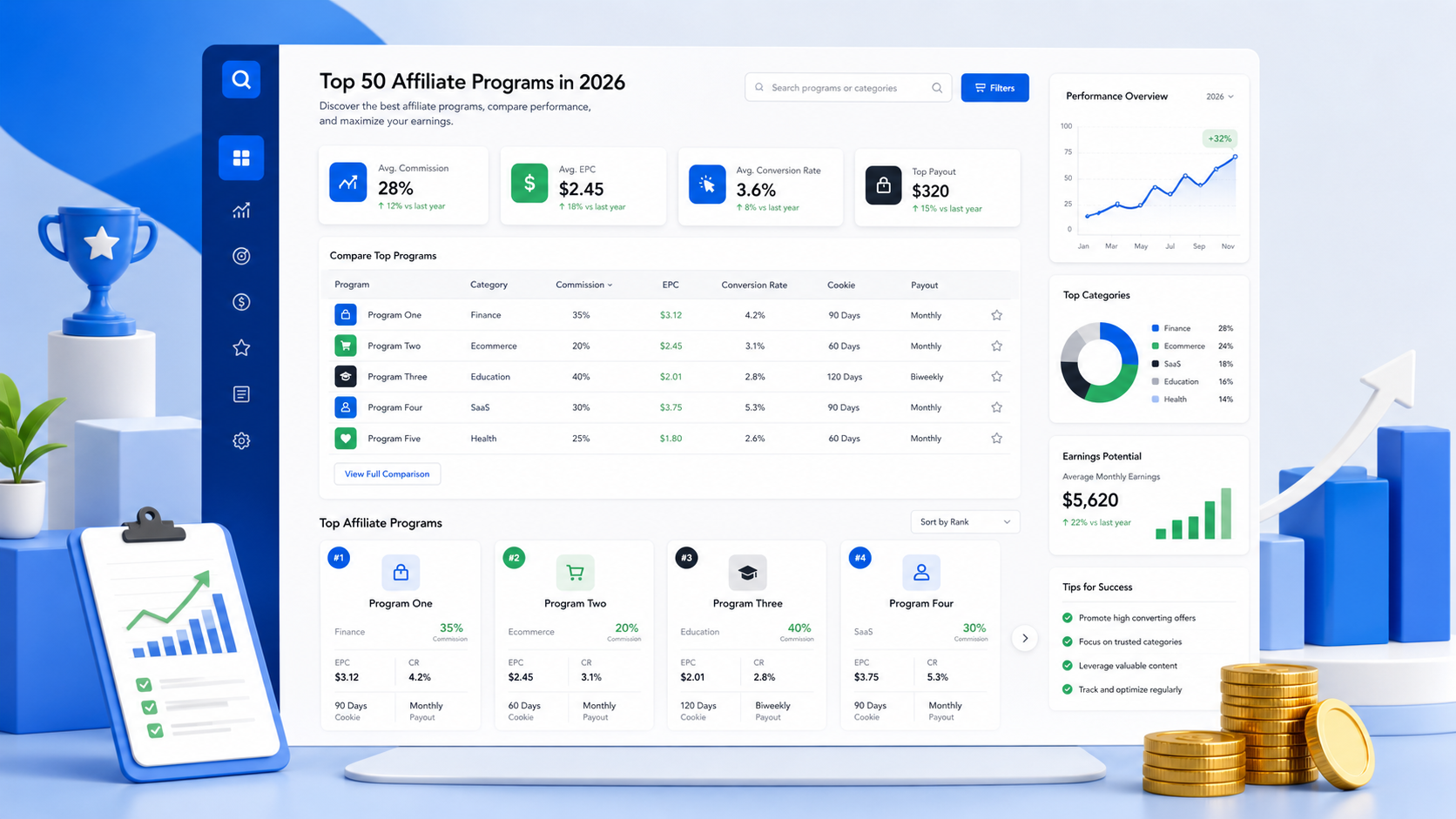
Task: Click the Ecommerce green legend swatch
Action: tap(1156, 346)
